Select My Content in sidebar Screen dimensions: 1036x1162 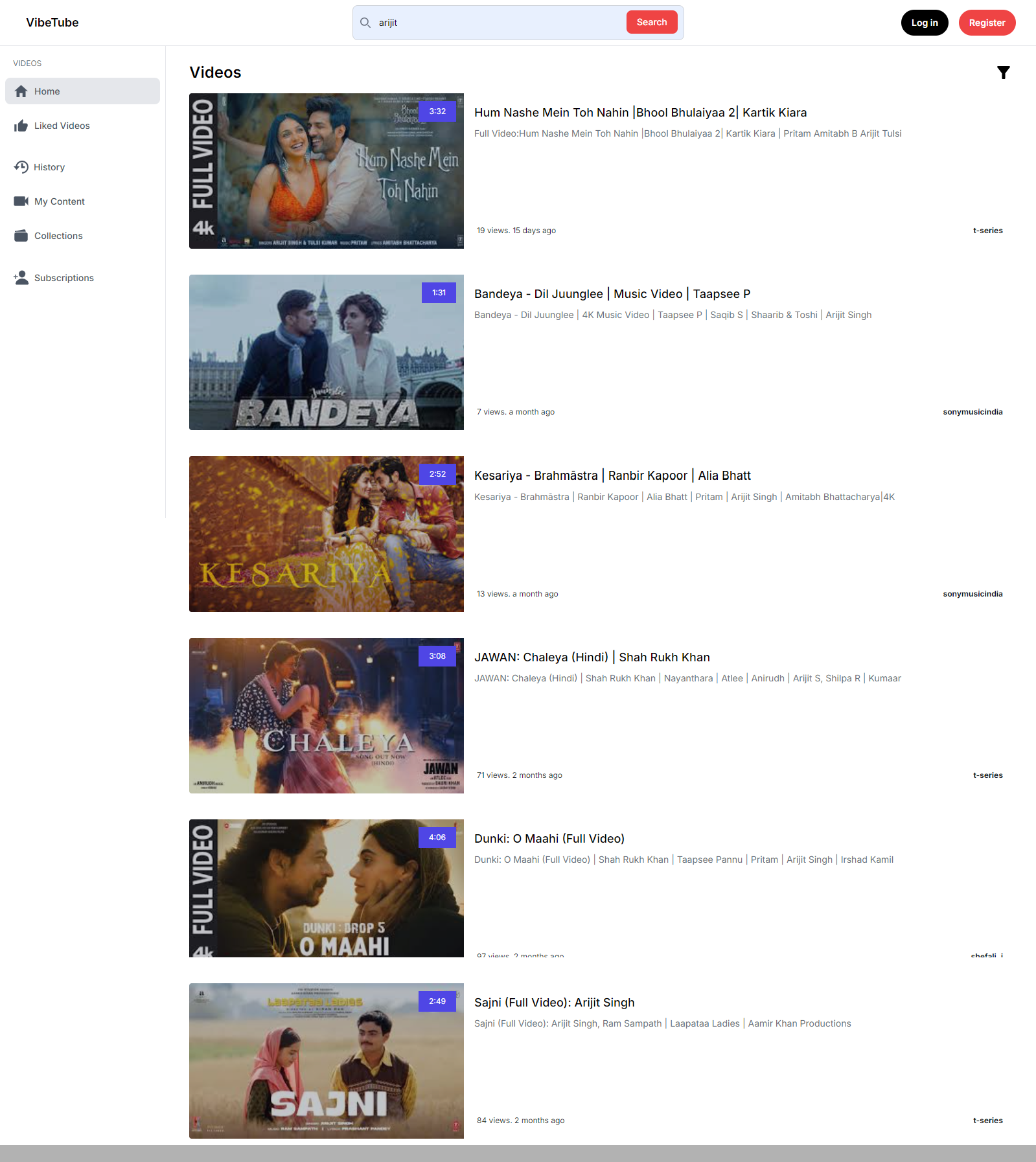(x=82, y=201)
